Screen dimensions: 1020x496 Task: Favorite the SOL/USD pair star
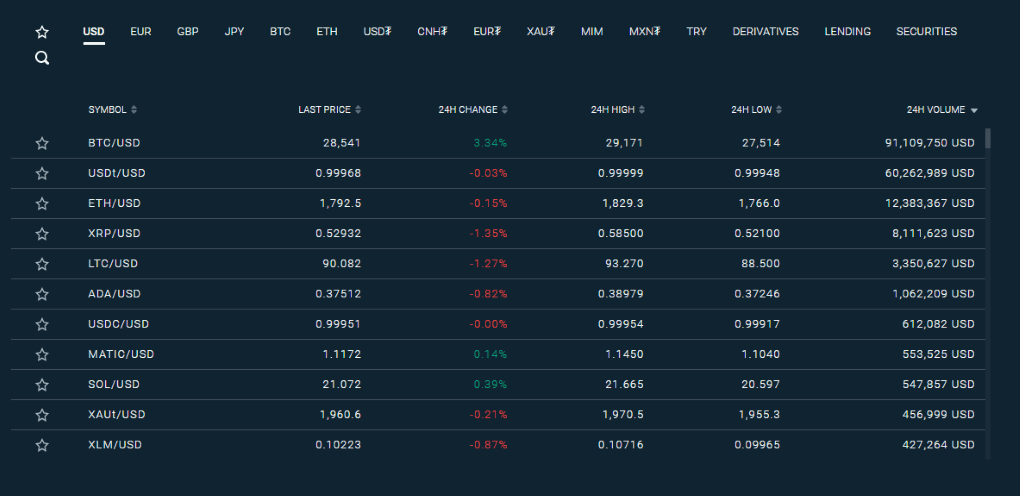point(42,385)
